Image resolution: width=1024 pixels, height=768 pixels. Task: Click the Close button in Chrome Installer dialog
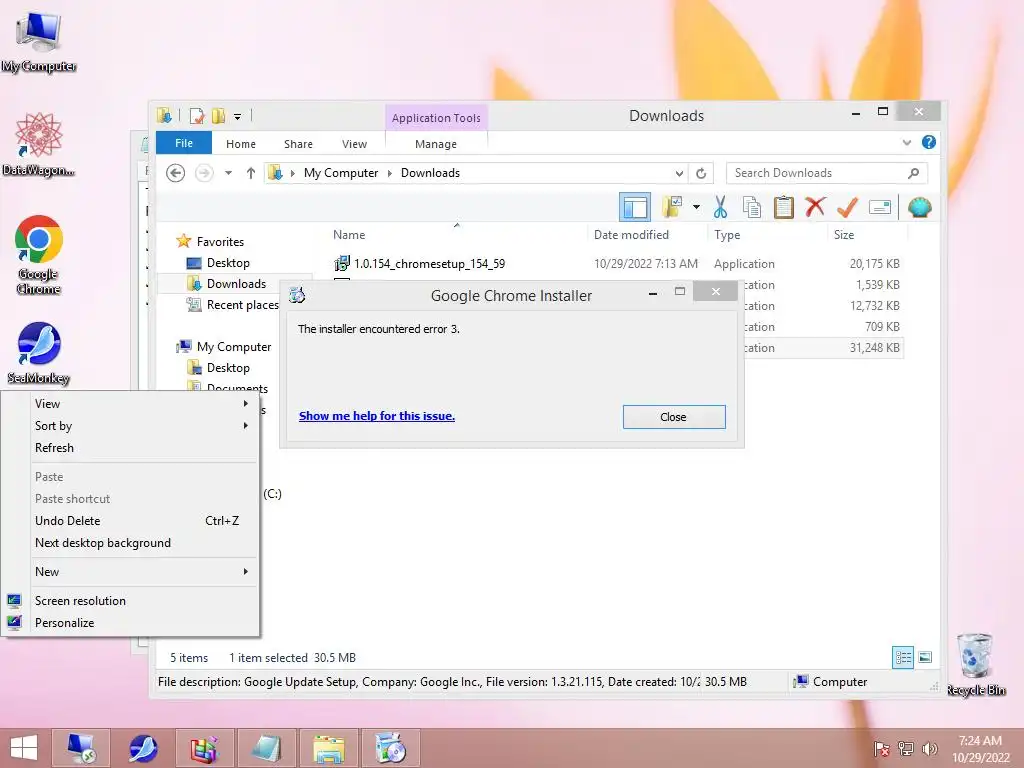(x=673, y=417)
